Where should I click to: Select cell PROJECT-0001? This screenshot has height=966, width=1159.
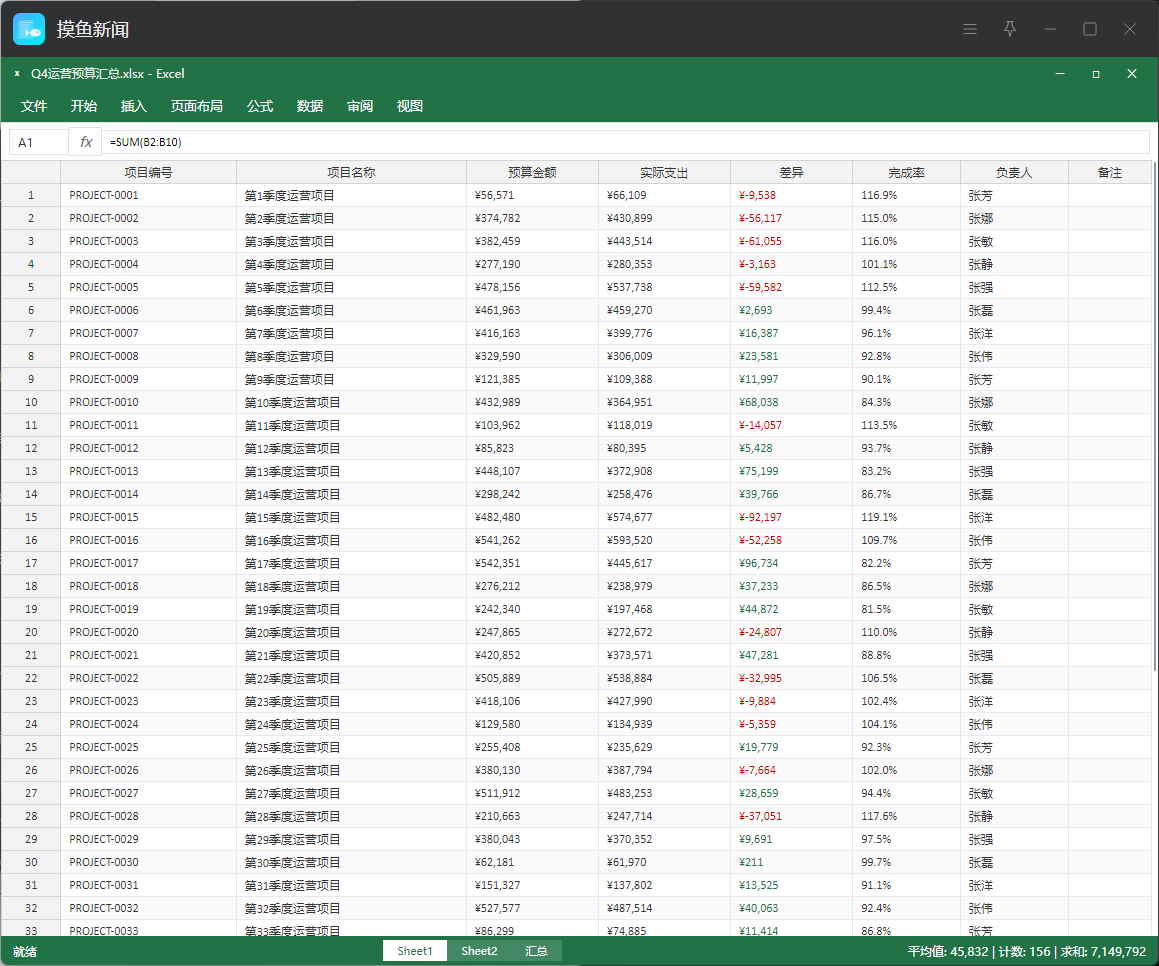click(x=149, y=195)
